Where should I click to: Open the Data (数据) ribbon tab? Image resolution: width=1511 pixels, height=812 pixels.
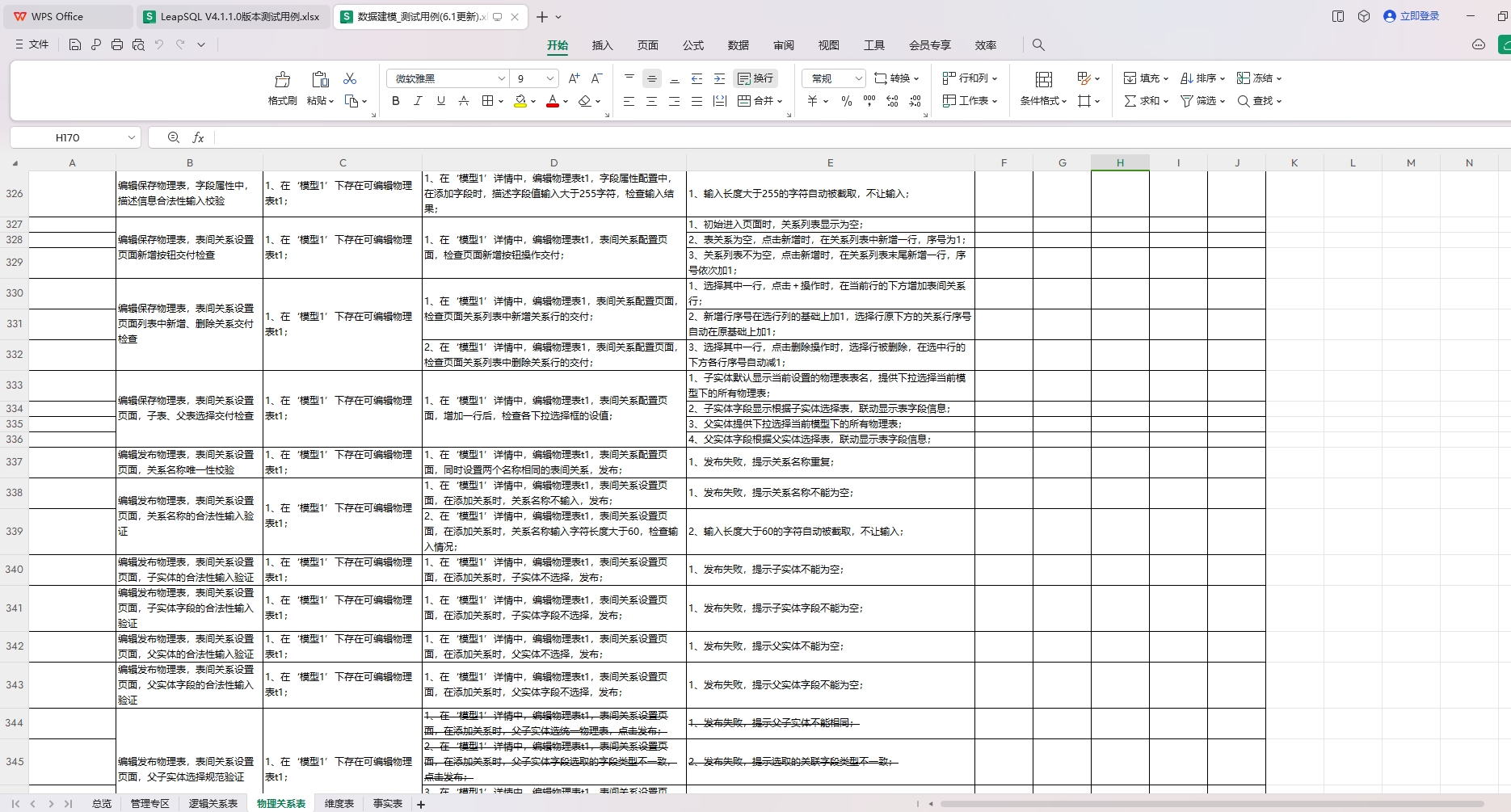[739, 45]
